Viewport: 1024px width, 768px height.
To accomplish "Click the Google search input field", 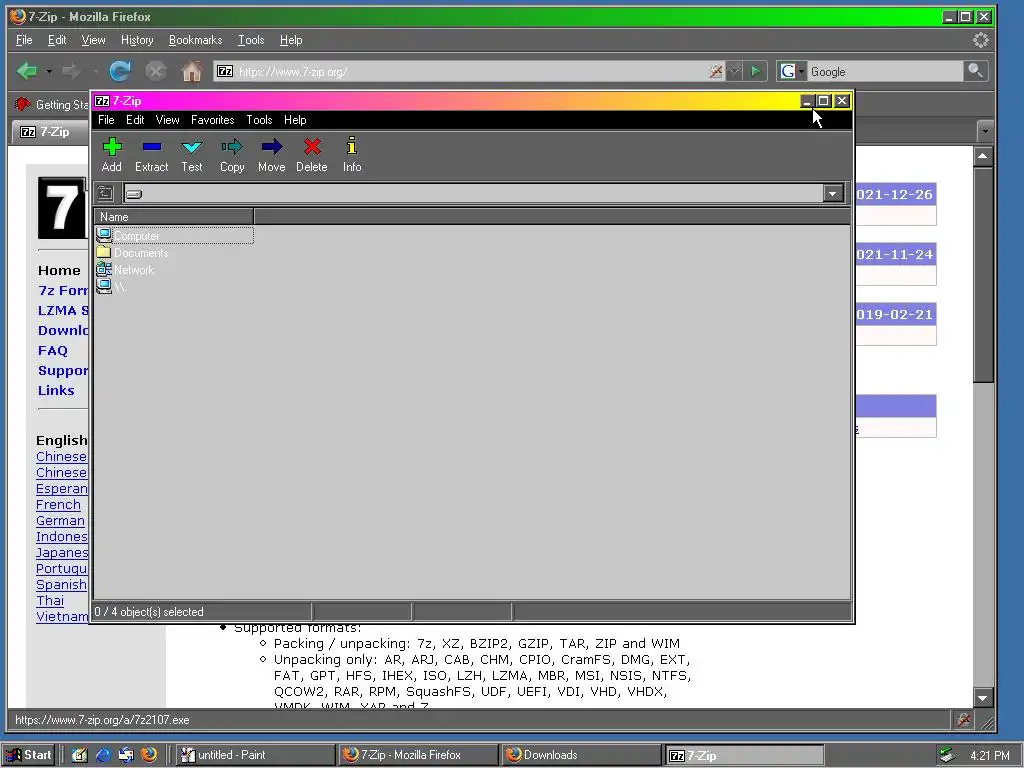I will click(884, 72).
